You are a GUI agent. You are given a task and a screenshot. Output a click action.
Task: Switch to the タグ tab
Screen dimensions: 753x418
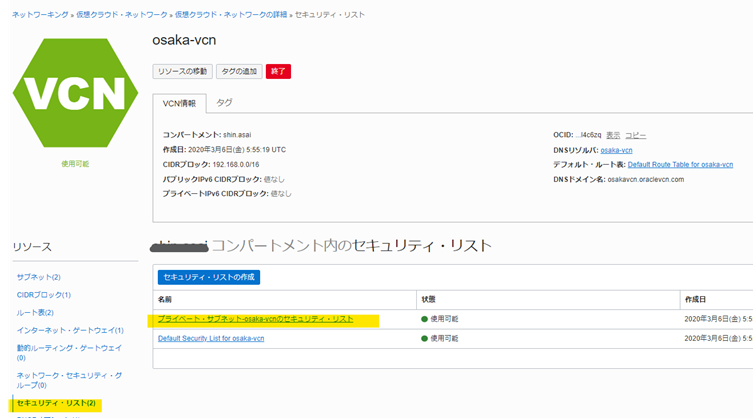pos(224,103)
